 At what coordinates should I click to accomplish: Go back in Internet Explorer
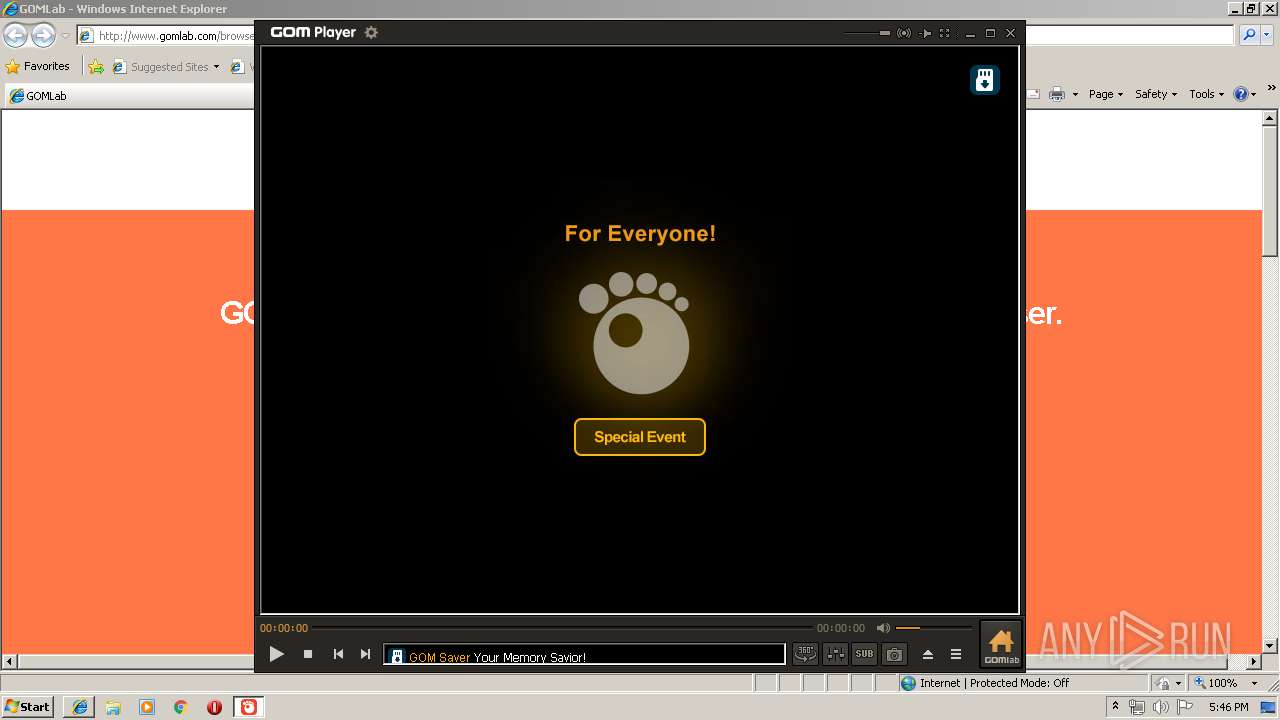(15, 36)
